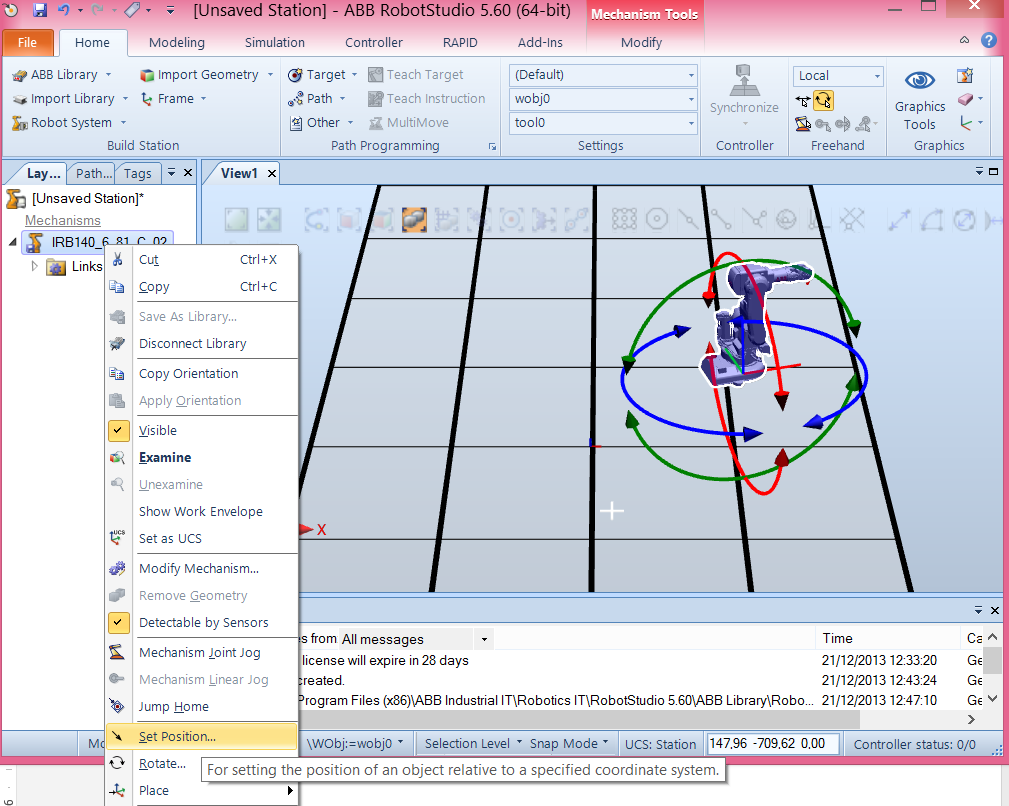Click the coordinates field showing 147,96 -709,62 0,00

tap(772, 744)
